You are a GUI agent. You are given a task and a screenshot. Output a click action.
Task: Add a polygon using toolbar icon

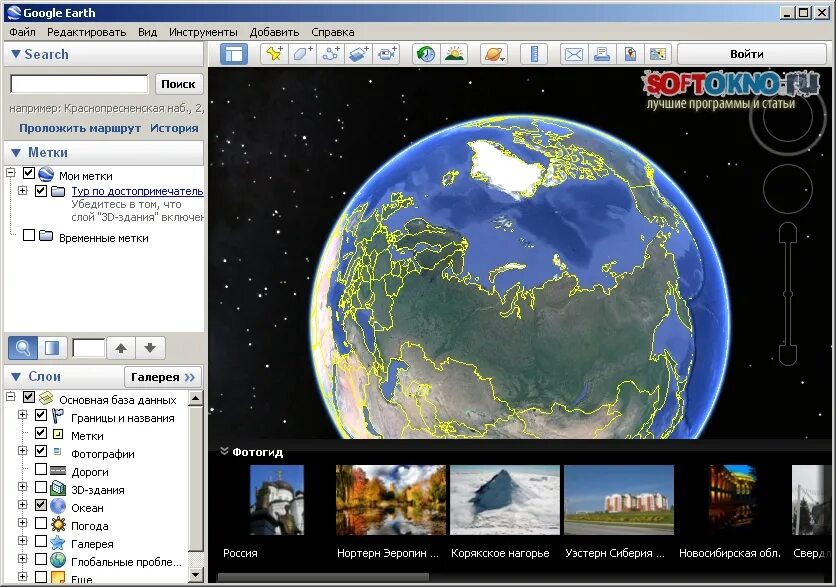click(x=302, y=54)
